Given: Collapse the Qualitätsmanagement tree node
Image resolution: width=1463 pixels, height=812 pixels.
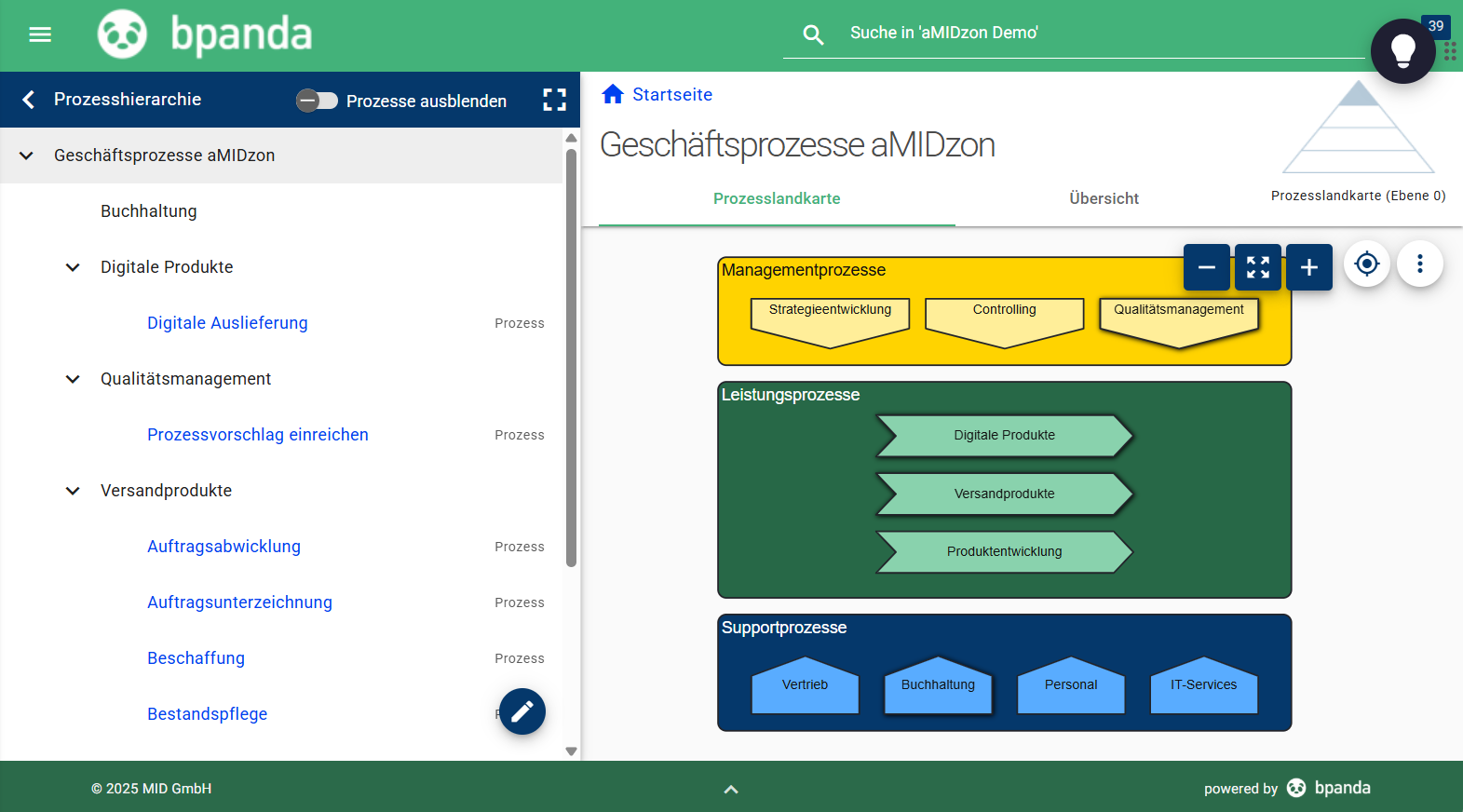Looking at the screenshot, I should point(73,379).
